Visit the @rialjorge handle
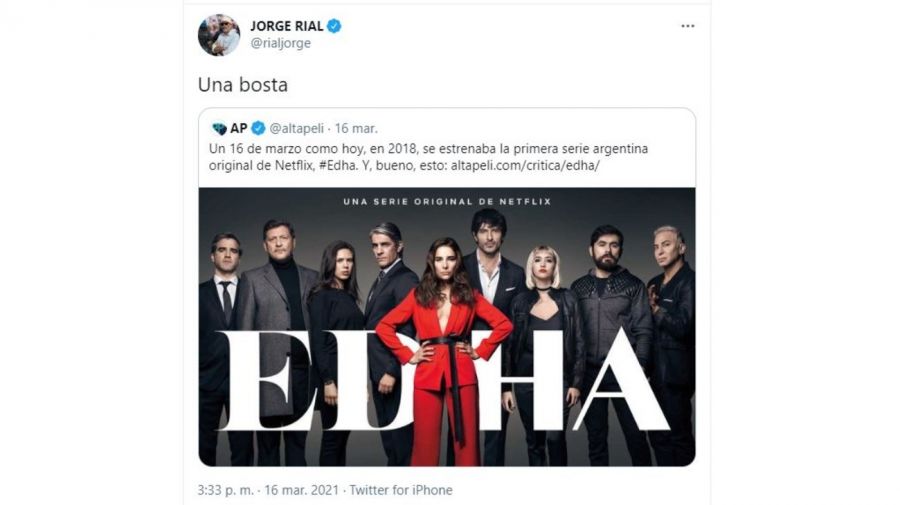This screenshot has height=505, width=900. 281,43
